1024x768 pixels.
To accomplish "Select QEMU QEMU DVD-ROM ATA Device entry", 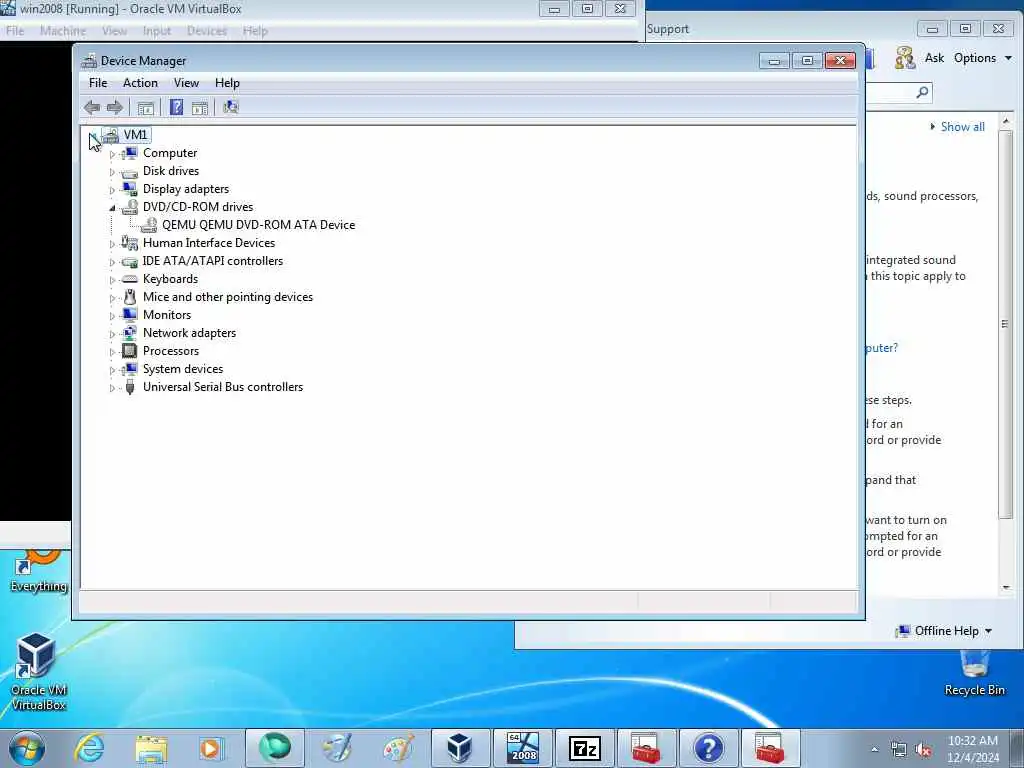I will tap(258, 225).
